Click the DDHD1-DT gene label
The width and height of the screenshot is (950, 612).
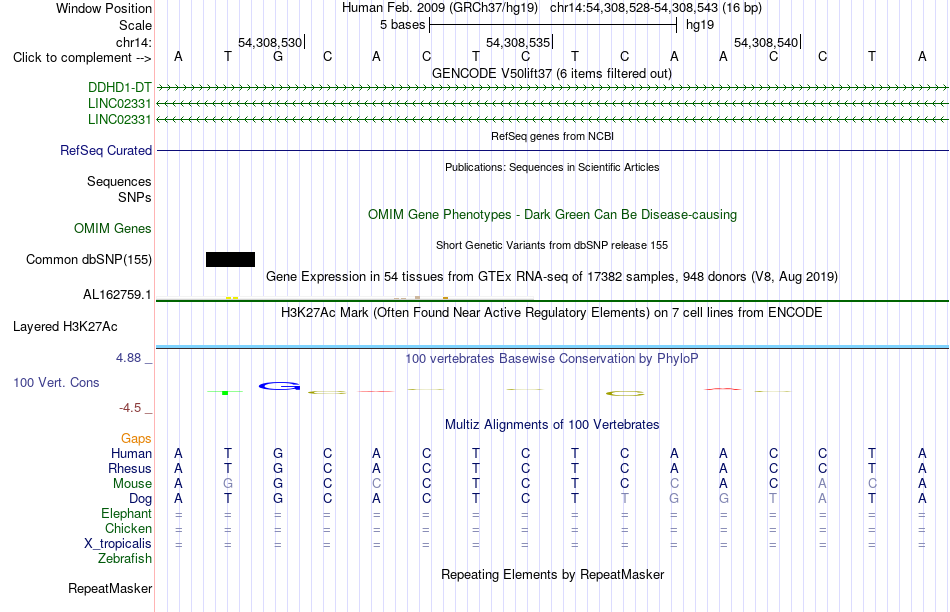[x=119, y=88]
